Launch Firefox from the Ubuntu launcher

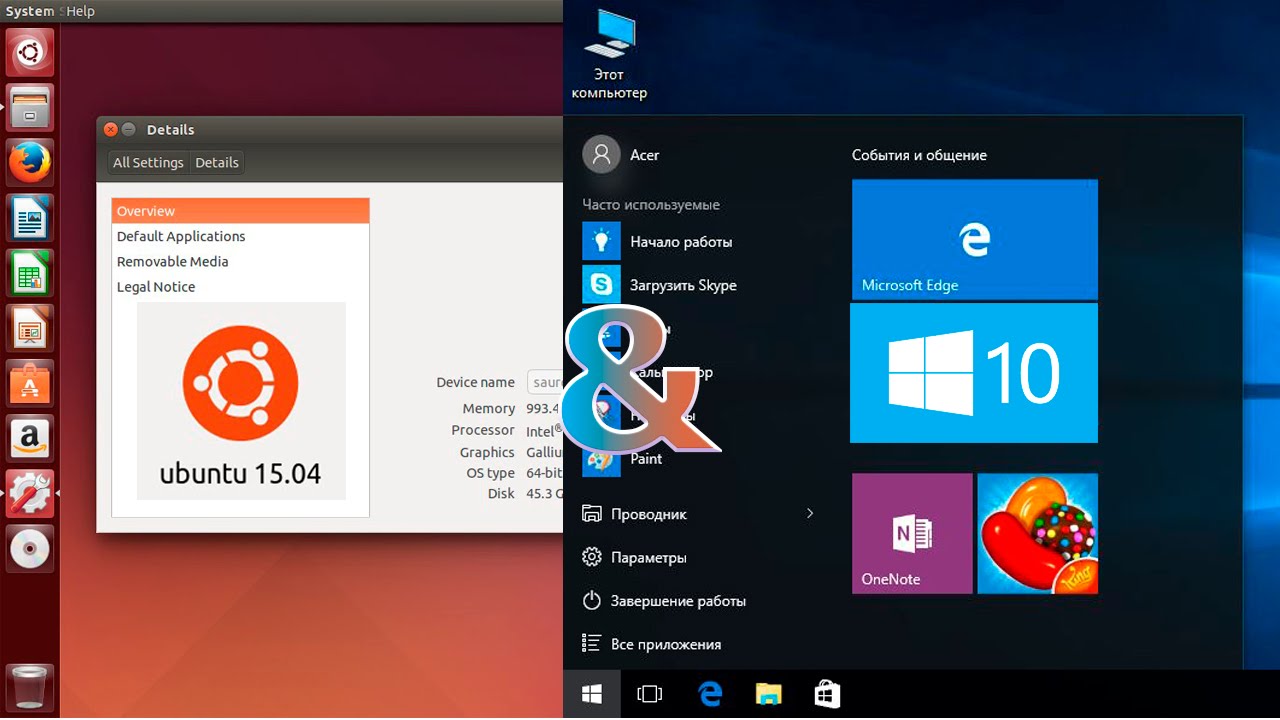coord(30,162)
